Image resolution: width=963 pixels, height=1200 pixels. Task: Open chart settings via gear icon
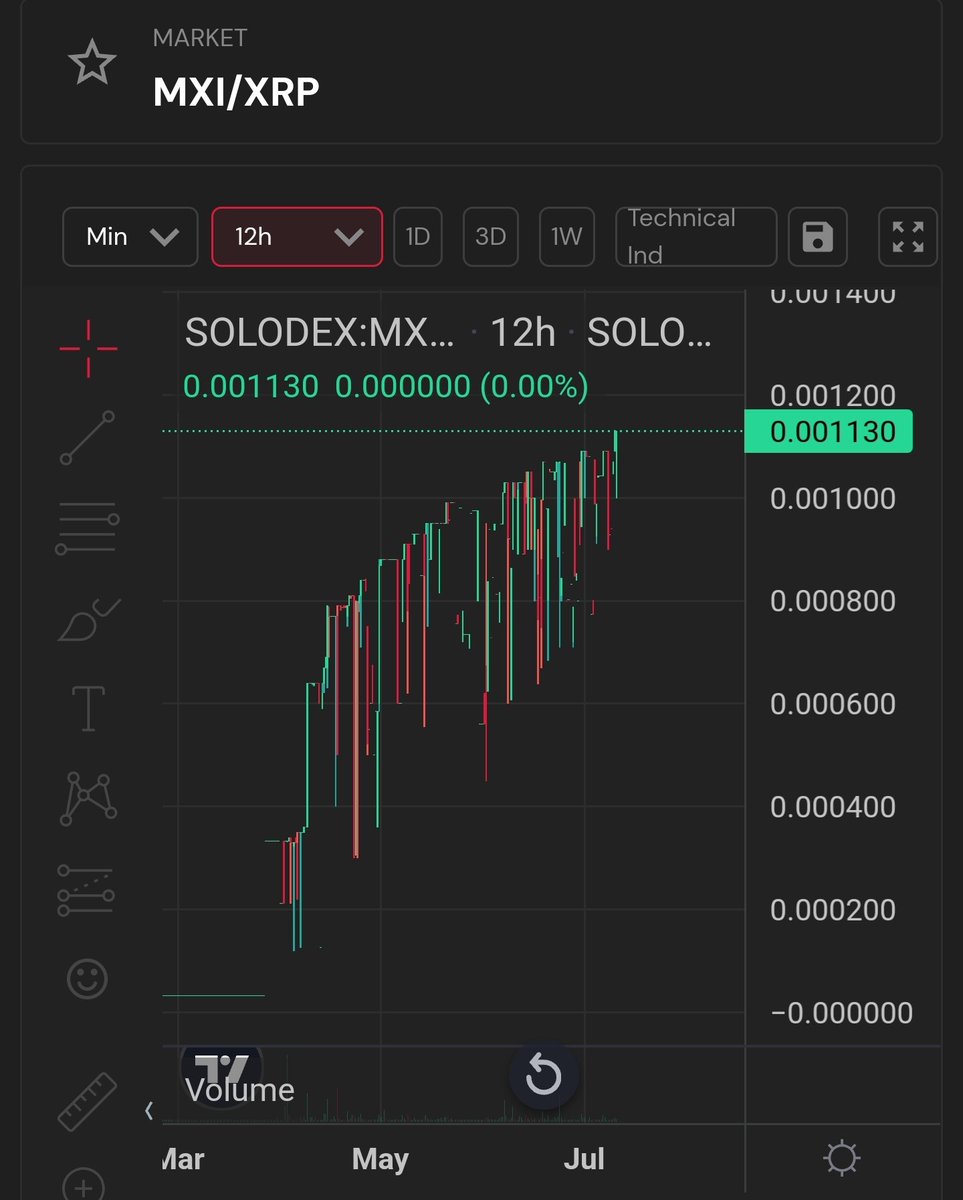841,1158
